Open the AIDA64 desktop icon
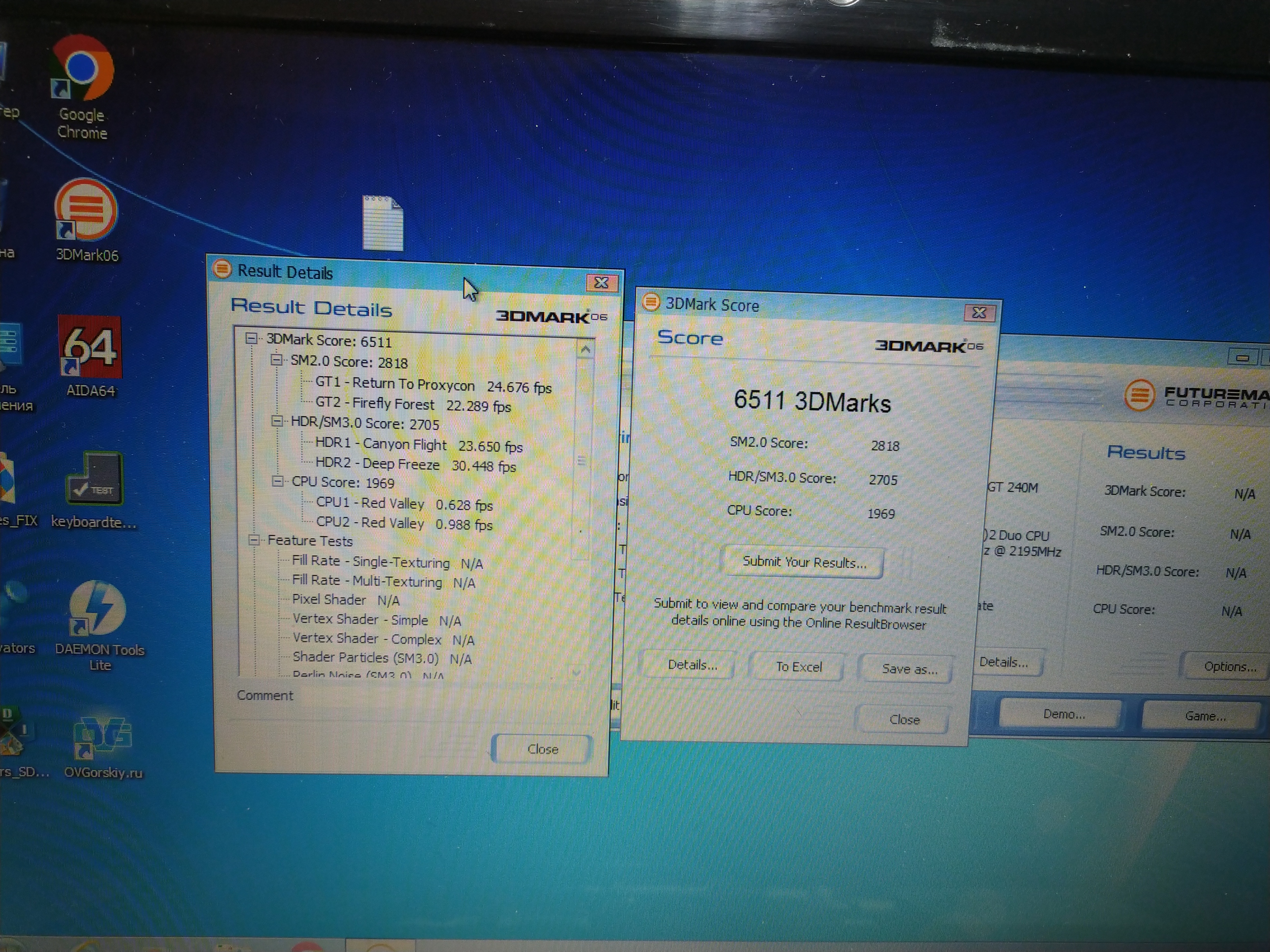 pos(90,357)
